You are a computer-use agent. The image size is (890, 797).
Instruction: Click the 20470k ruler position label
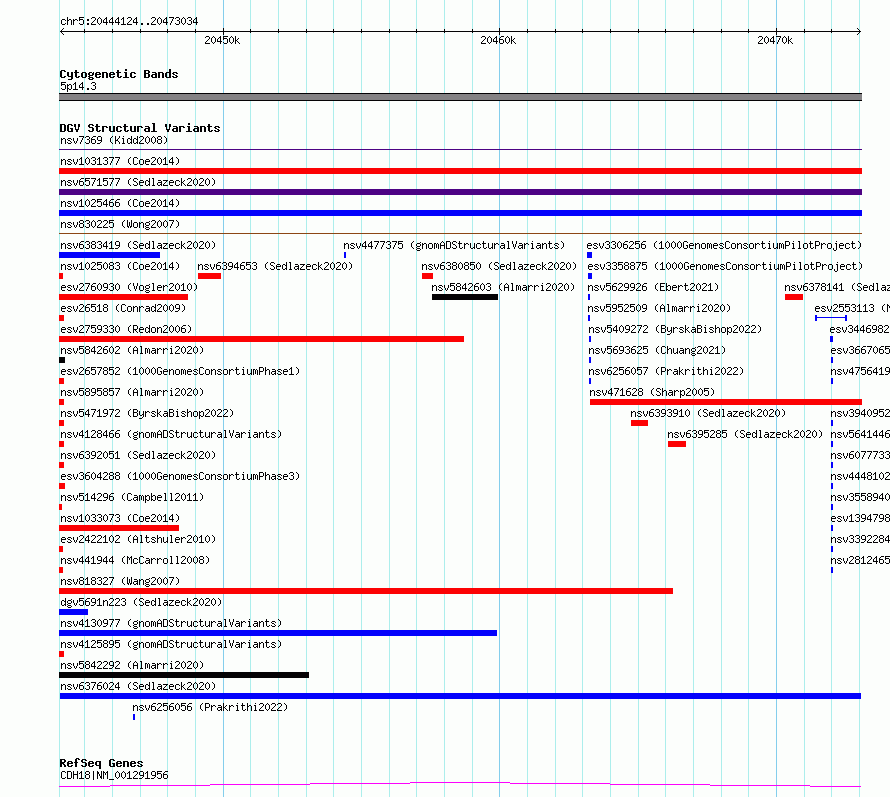pos(775,40)
